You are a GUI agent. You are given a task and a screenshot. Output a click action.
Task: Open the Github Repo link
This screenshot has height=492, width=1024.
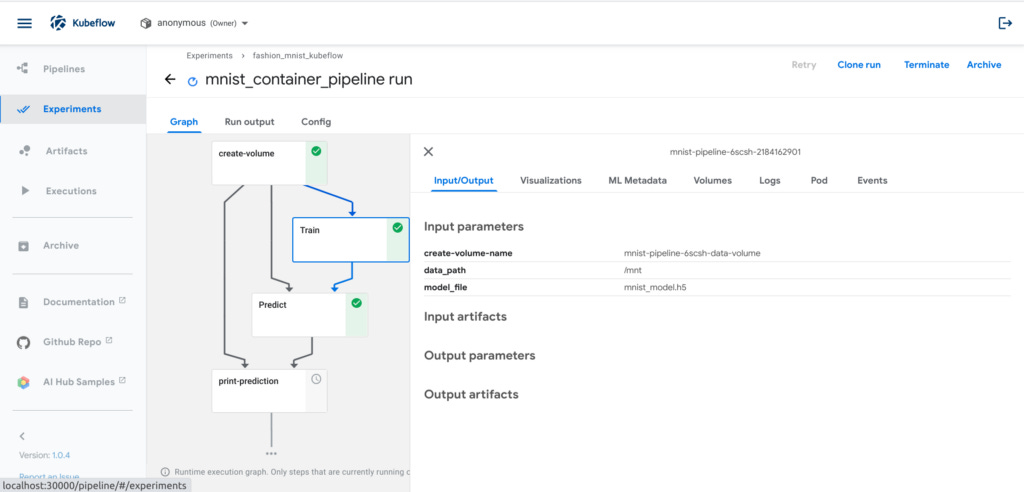point(72,342)
